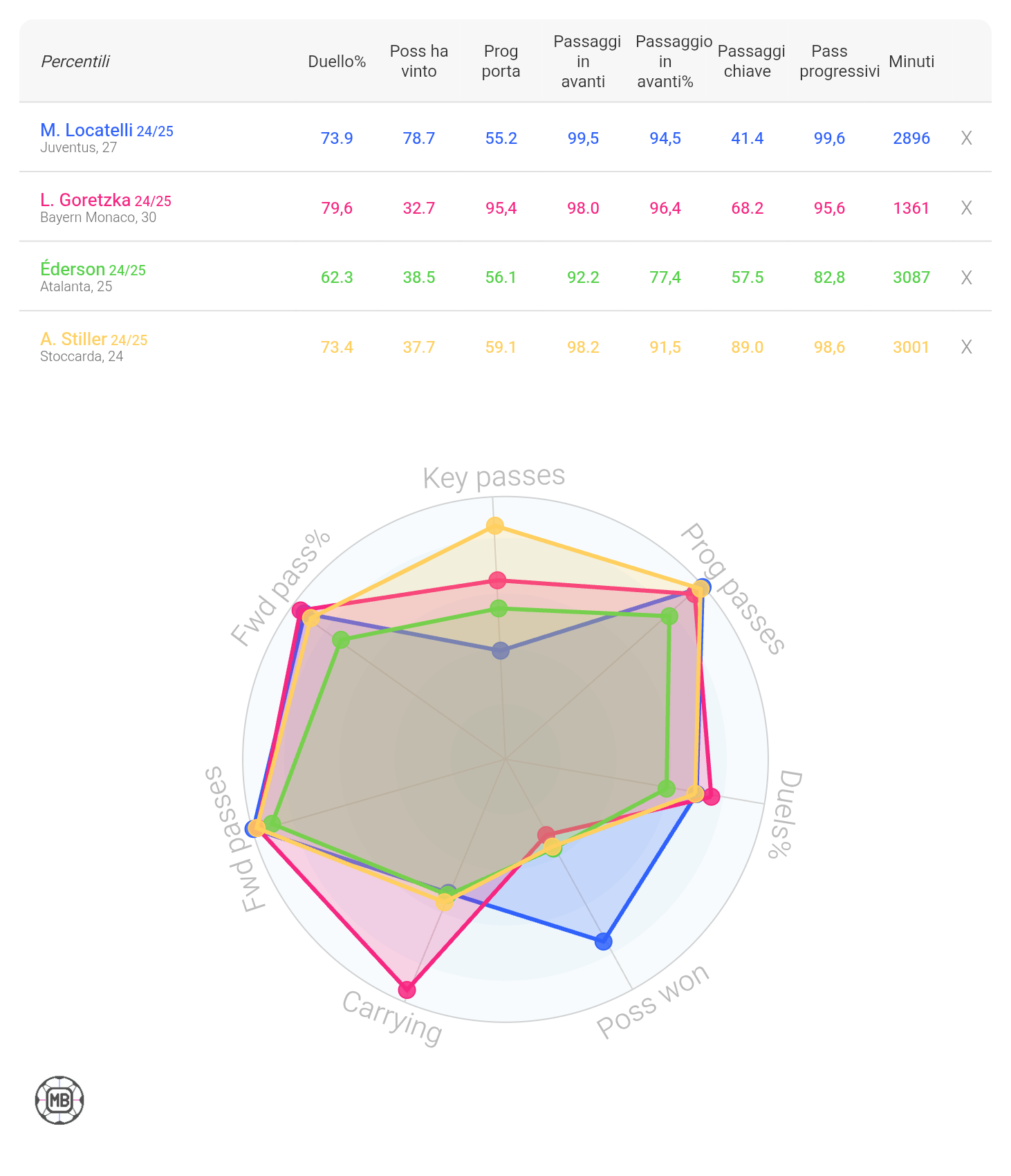Click the Key passes axis label
The height and width of the screenshot is (1176, 1011).
coord(494,477)
